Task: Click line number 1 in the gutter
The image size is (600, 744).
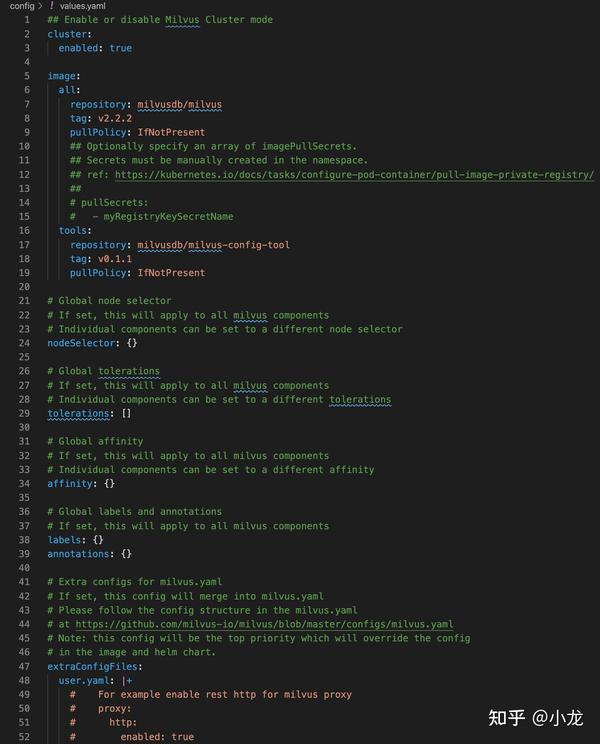Action: coord(26,20)
